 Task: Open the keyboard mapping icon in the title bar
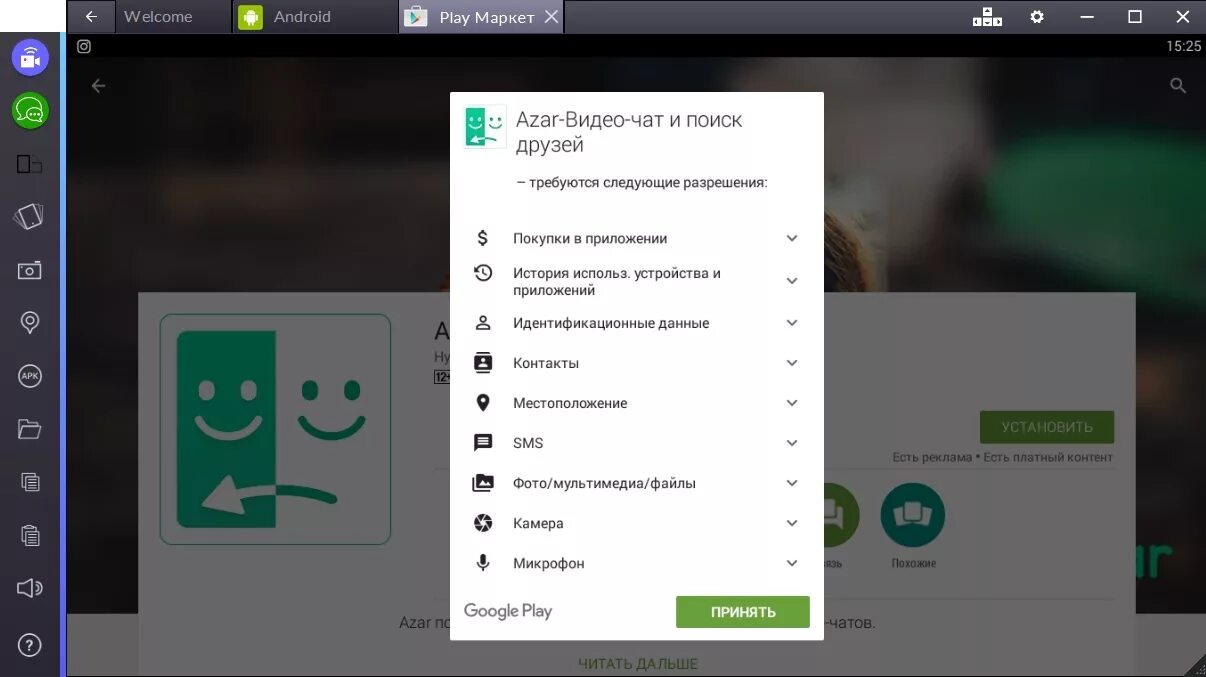[x=987, y=17]
